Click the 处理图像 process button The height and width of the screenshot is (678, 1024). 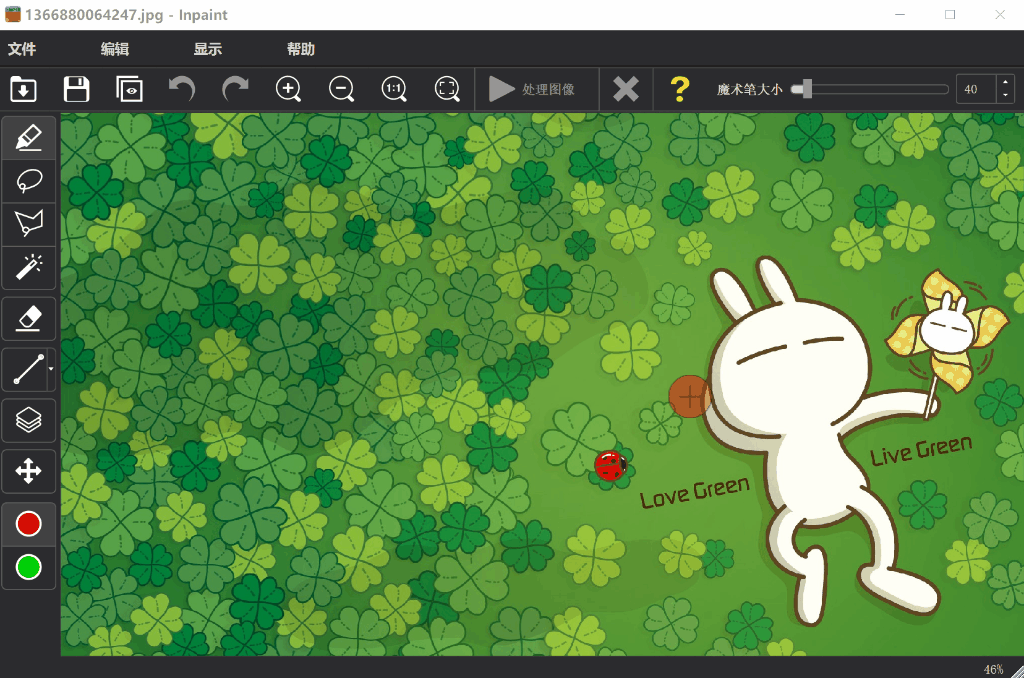[536, 89]
